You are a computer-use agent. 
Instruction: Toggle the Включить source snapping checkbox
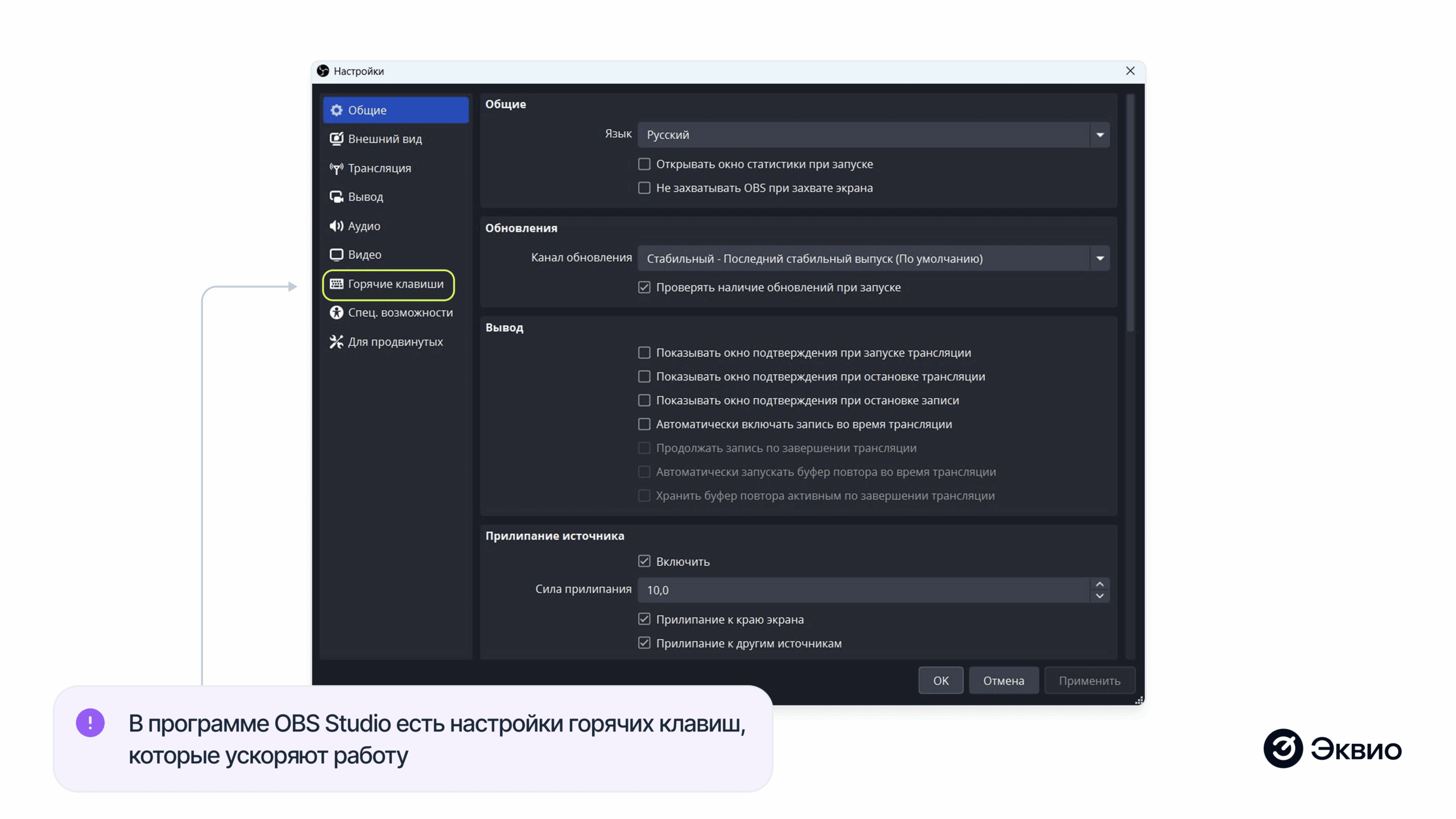[x=644, y=561]
